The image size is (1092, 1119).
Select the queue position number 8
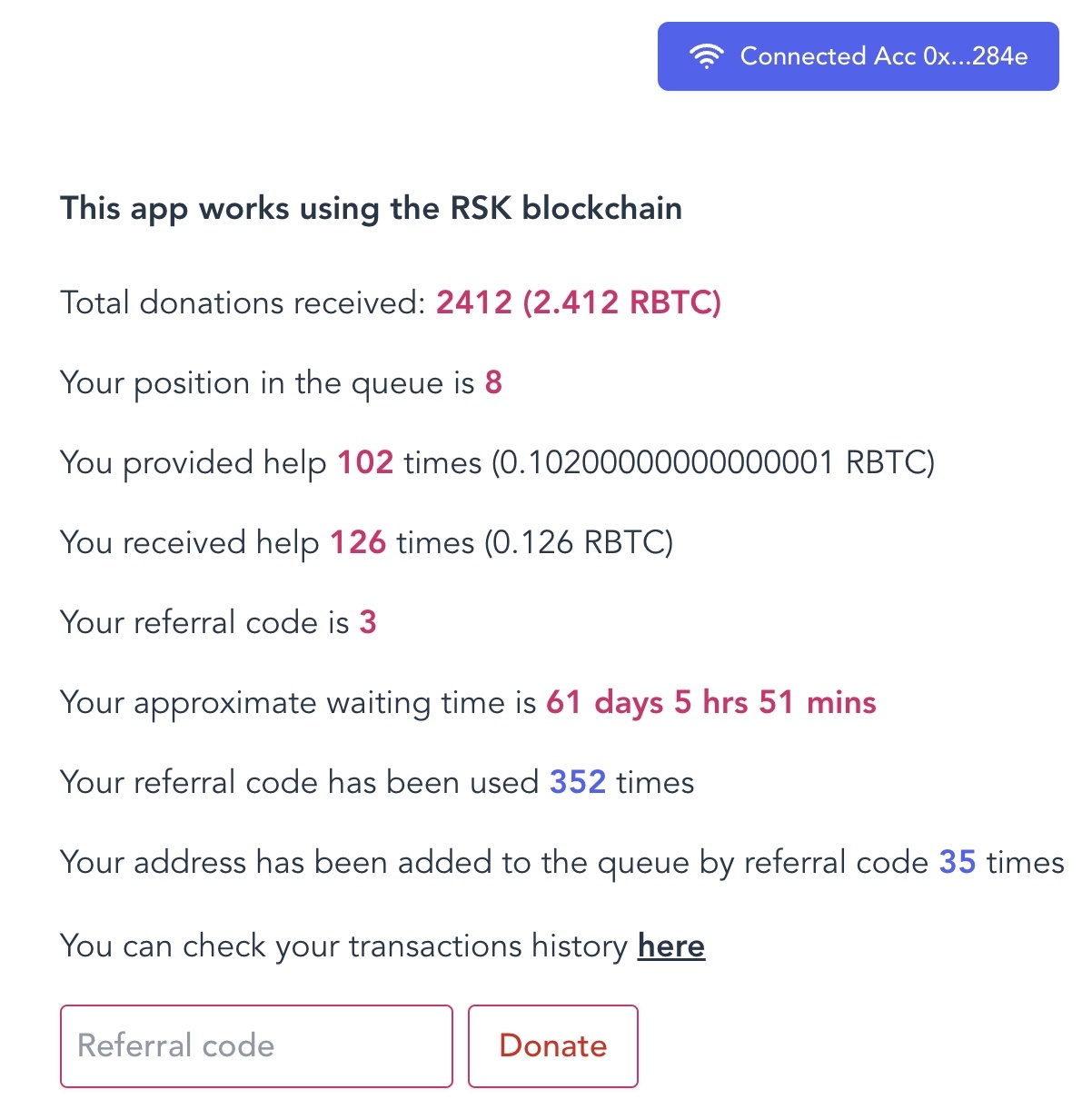(x=493, y=382)
